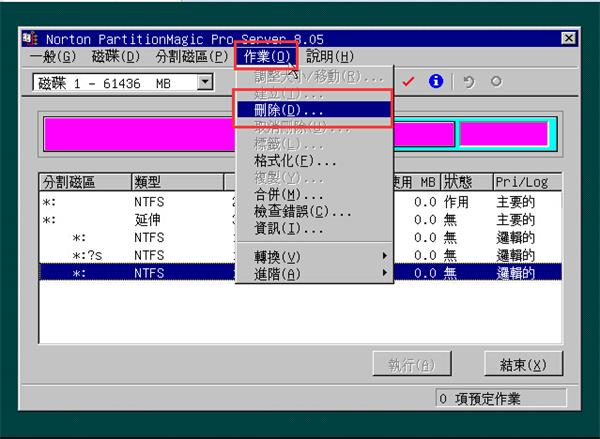The height and width of the screenshot is (439, 600).
Task: Expand the 轉換(V) submenu
Action: [x=314, y=256]
